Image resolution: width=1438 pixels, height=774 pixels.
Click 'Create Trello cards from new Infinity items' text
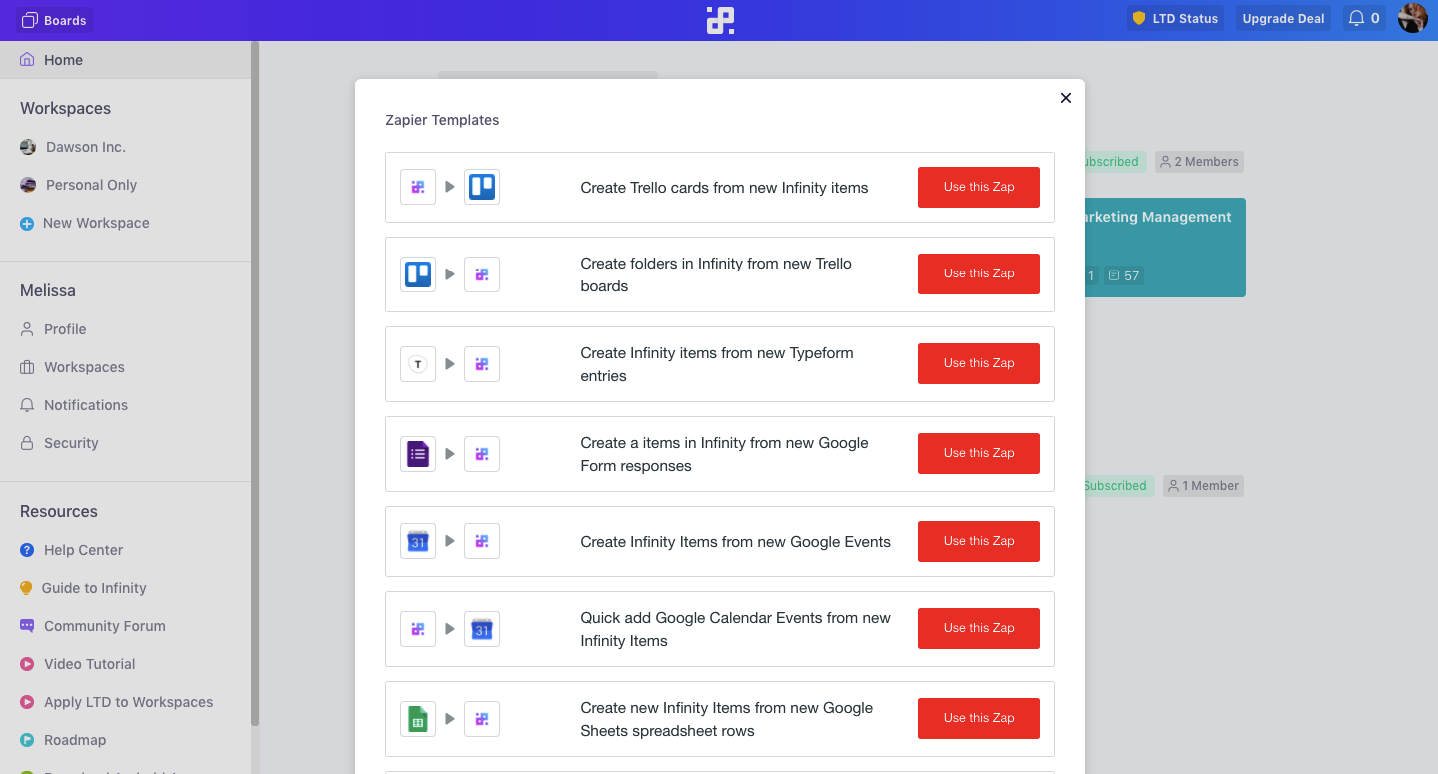point(724,188)
